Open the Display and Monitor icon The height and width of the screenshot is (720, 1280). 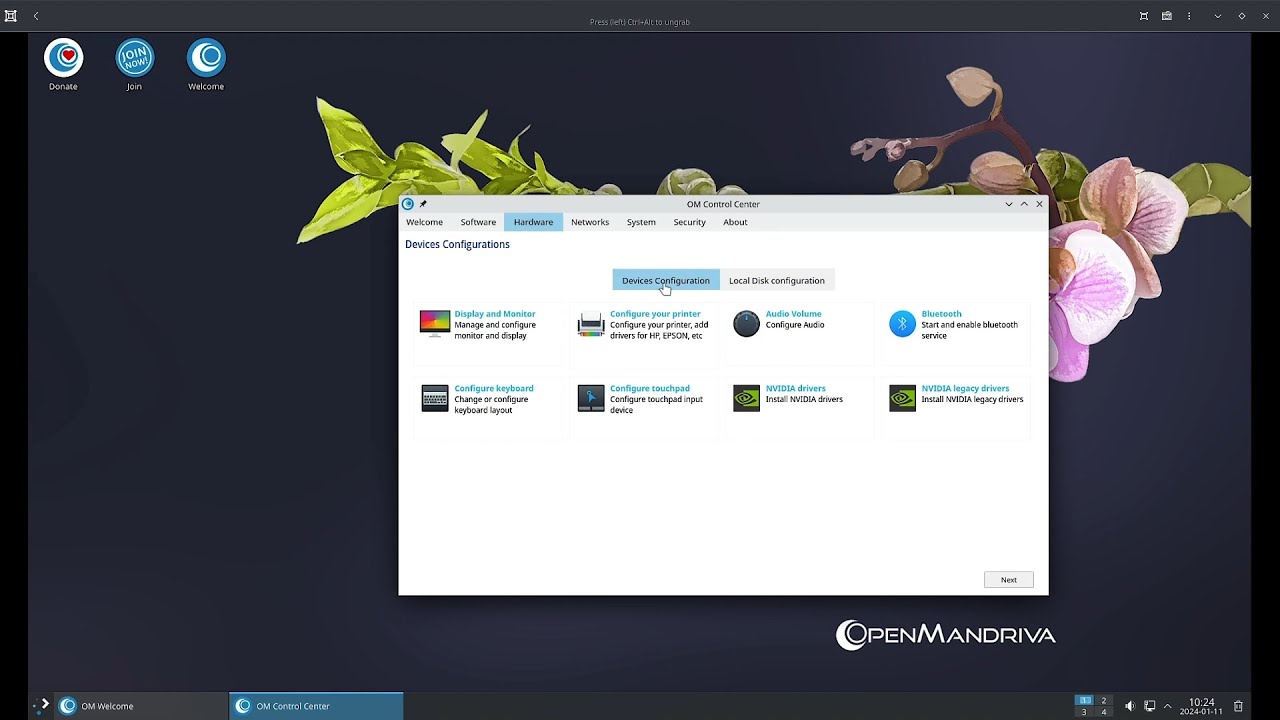pos(435,324)
